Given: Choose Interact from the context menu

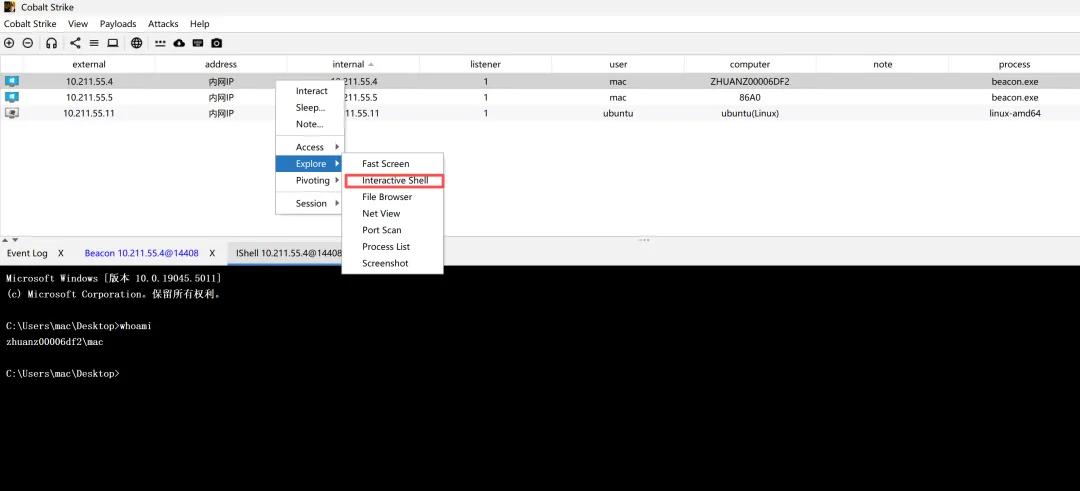Looking at the screenshot, I should (310, 91).
